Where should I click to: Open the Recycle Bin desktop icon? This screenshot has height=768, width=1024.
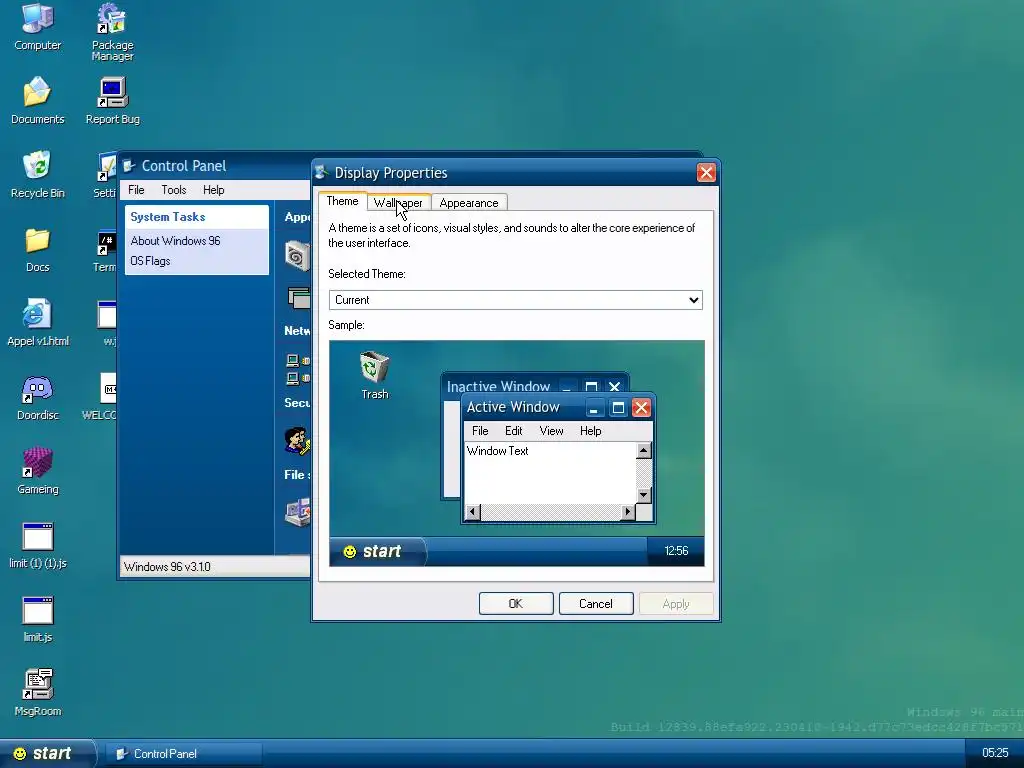[37, 174]
